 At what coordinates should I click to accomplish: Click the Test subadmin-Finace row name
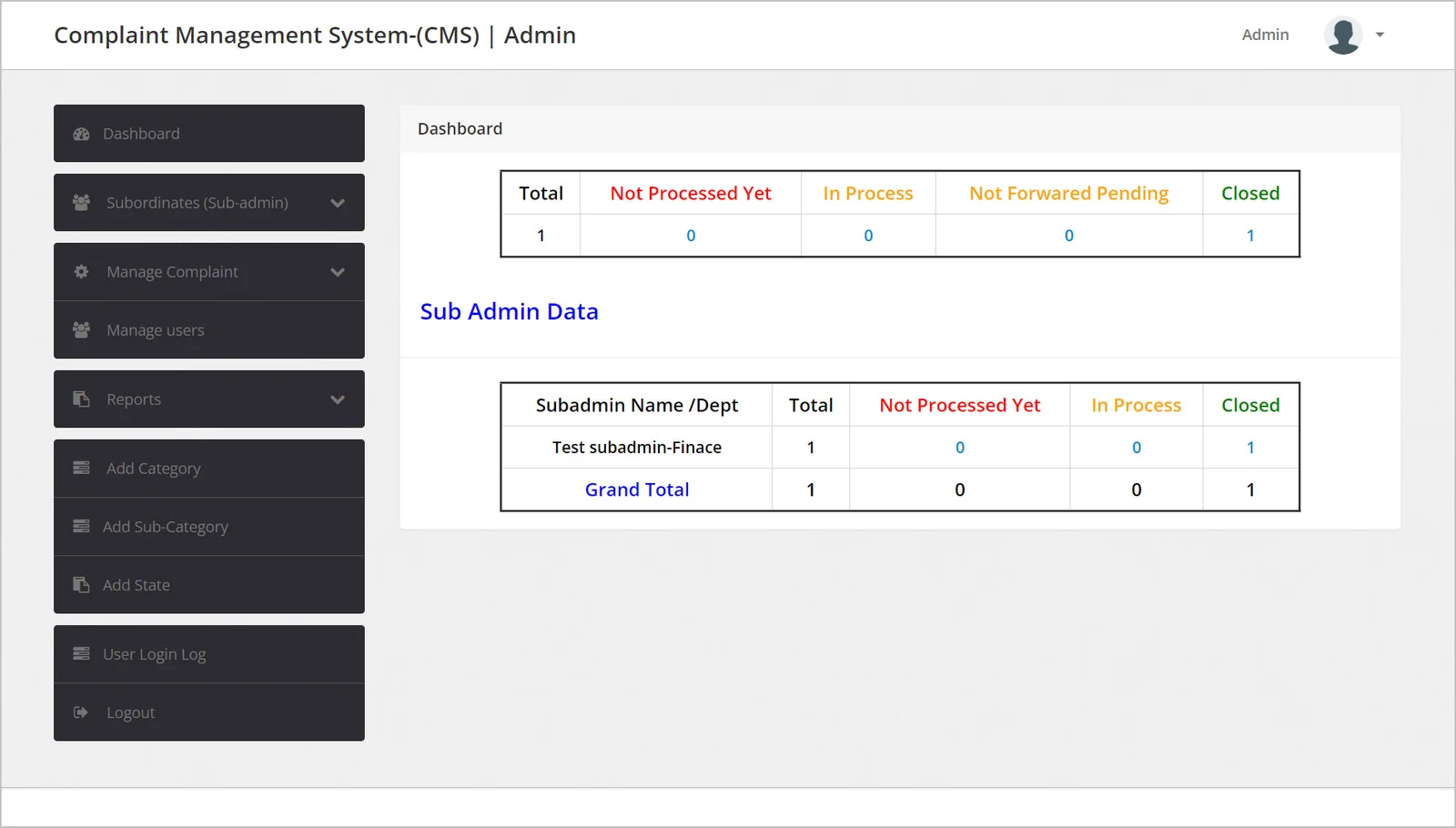[637, 448]
